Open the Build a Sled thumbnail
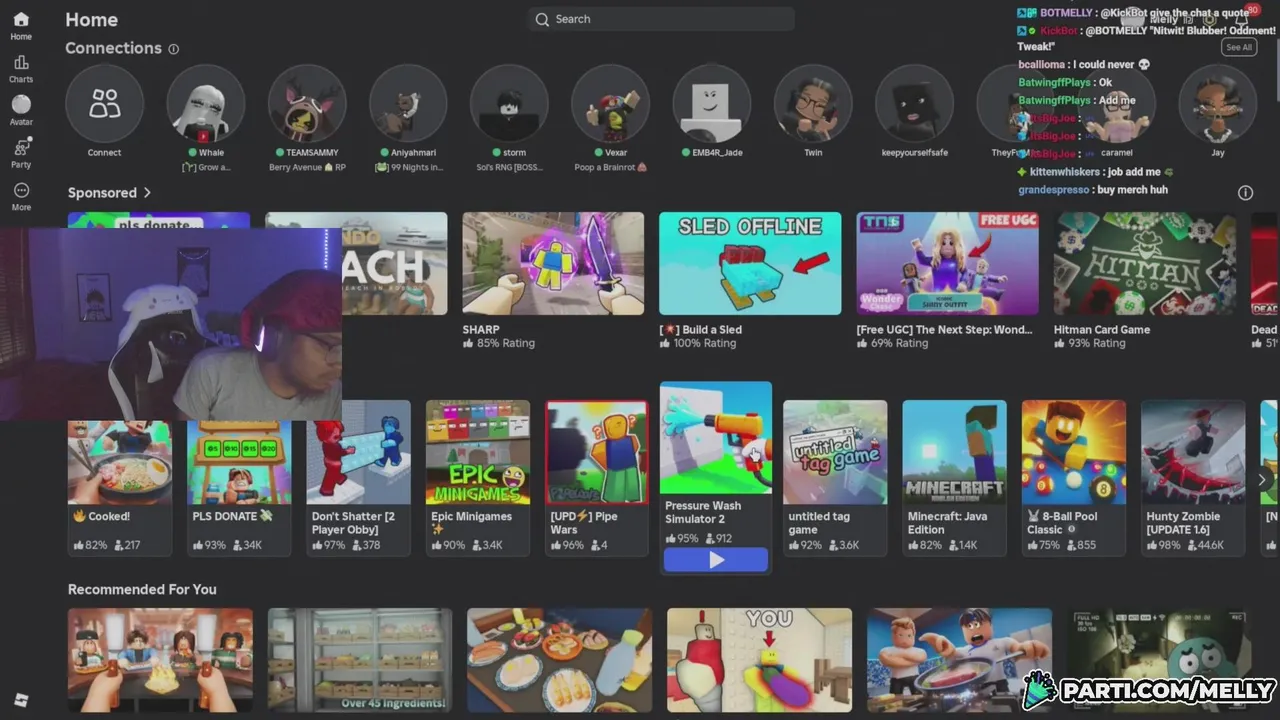The width and height of the screenshot is (1280, 720). [x=750, y=263]
